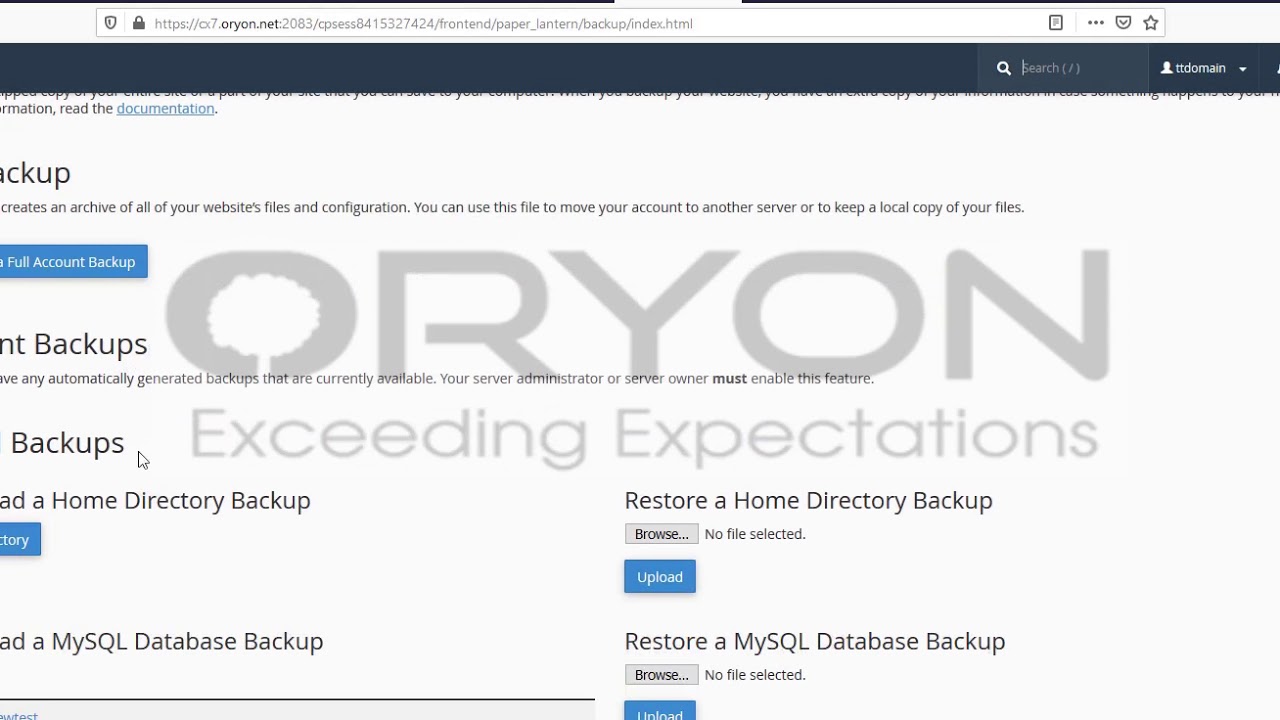Click the Pocket save icon

pos(1123,23)
